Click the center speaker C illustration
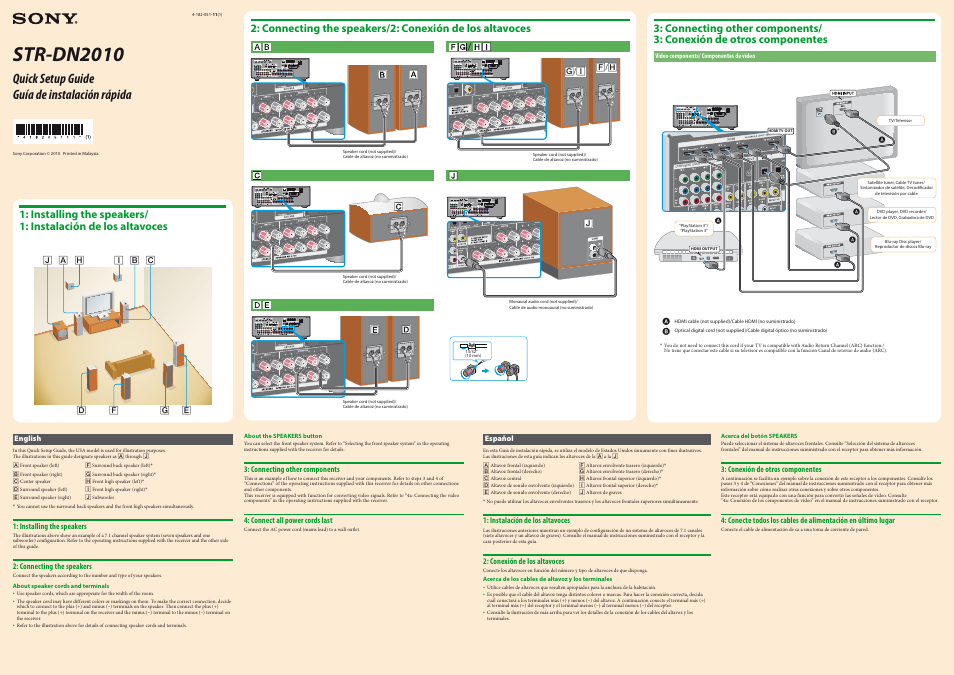Viewport: 954px width, 675px height. click(x=386, y=219)
